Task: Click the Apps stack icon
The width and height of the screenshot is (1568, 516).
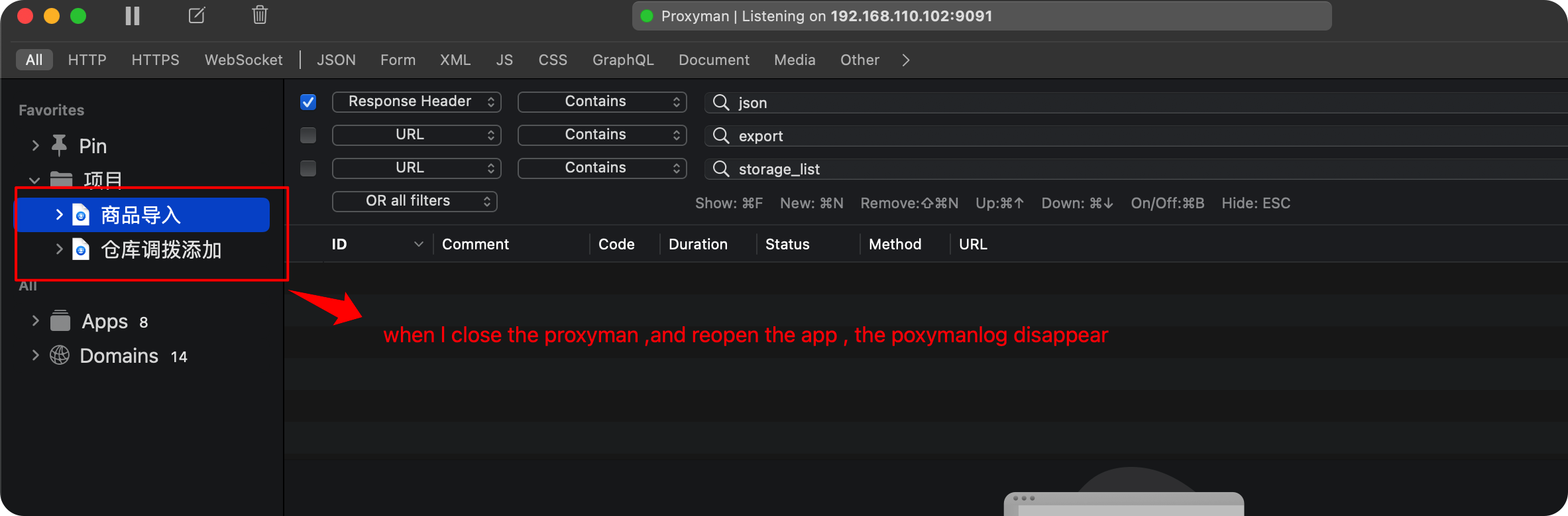Action: [60, 321]
